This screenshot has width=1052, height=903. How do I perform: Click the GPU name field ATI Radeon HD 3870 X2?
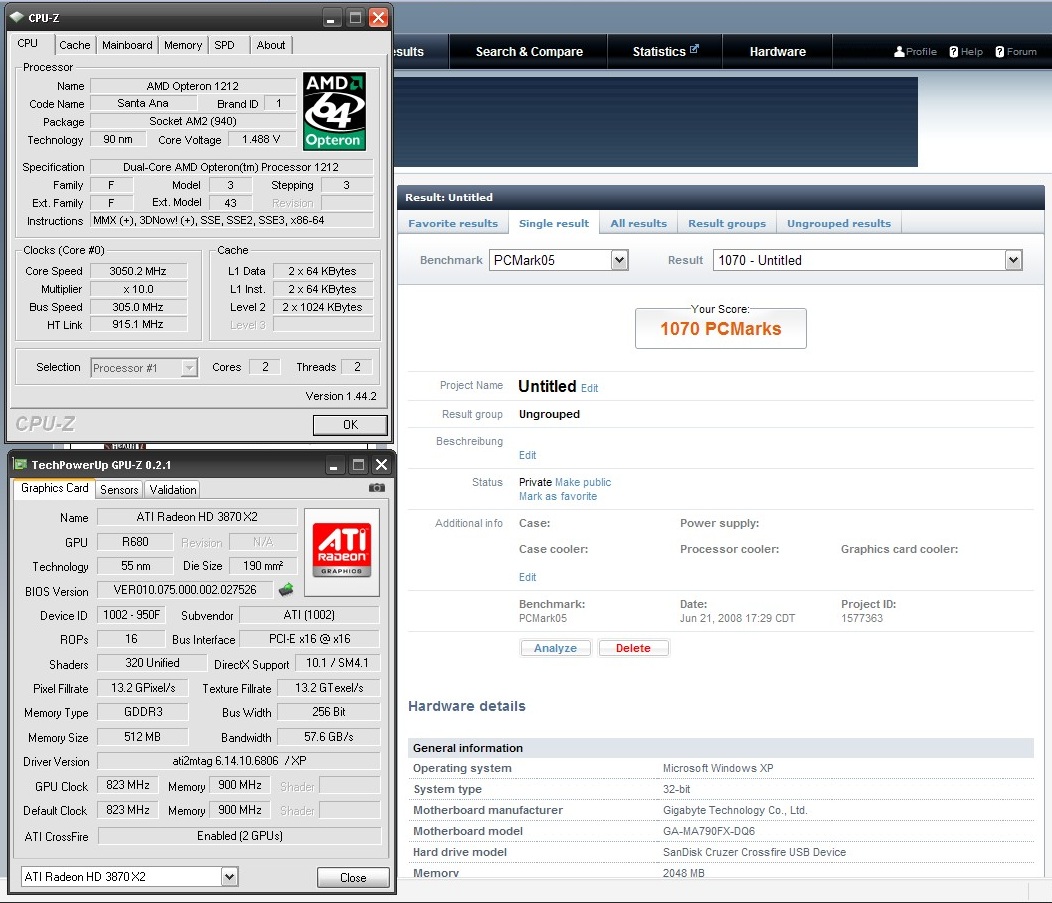coord(197,517)
